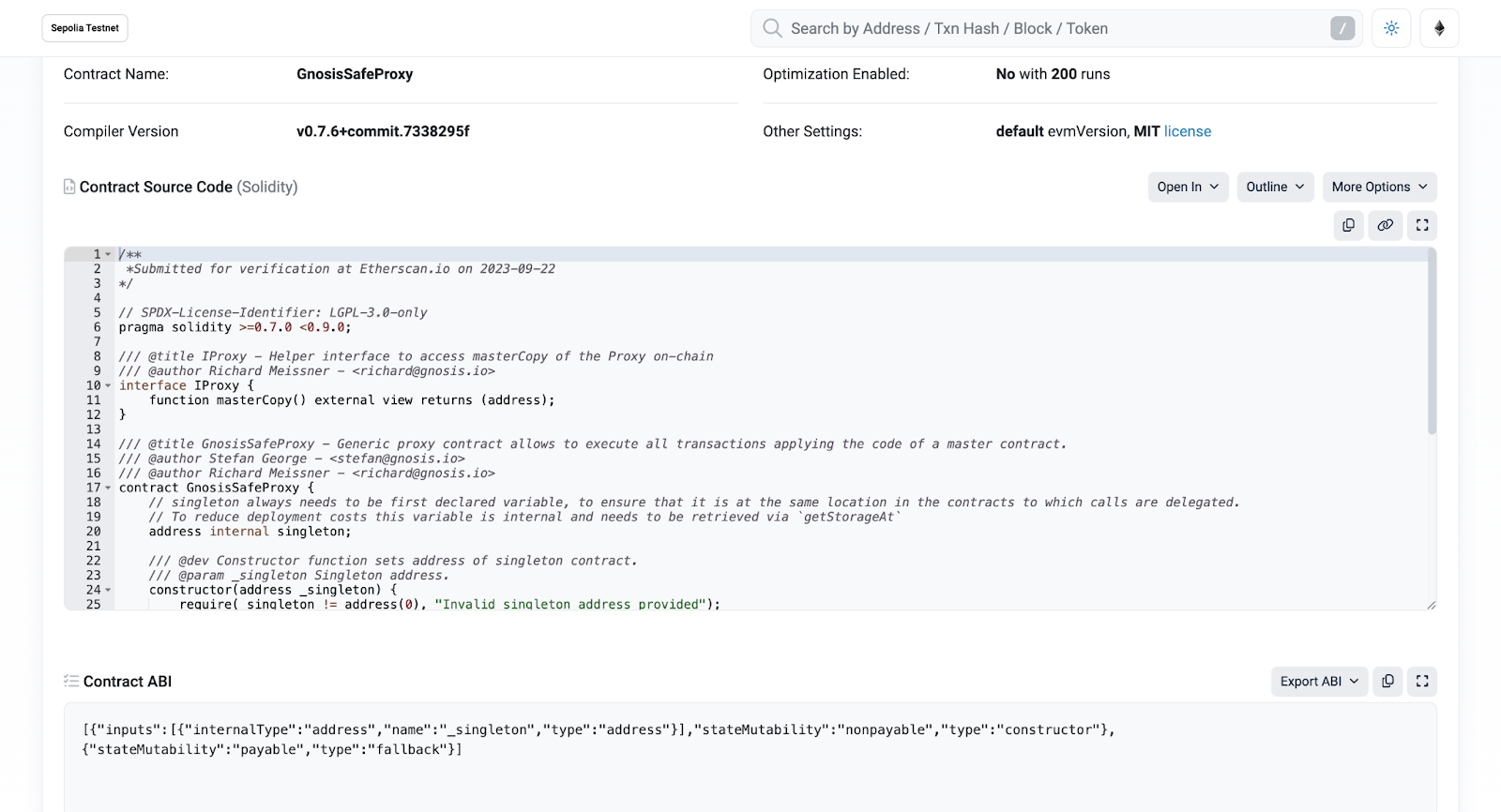Open the More Options dropdown menu
Image resolution: width=1501 pixels, height=812 pixels.
[x=1379, y=187]
